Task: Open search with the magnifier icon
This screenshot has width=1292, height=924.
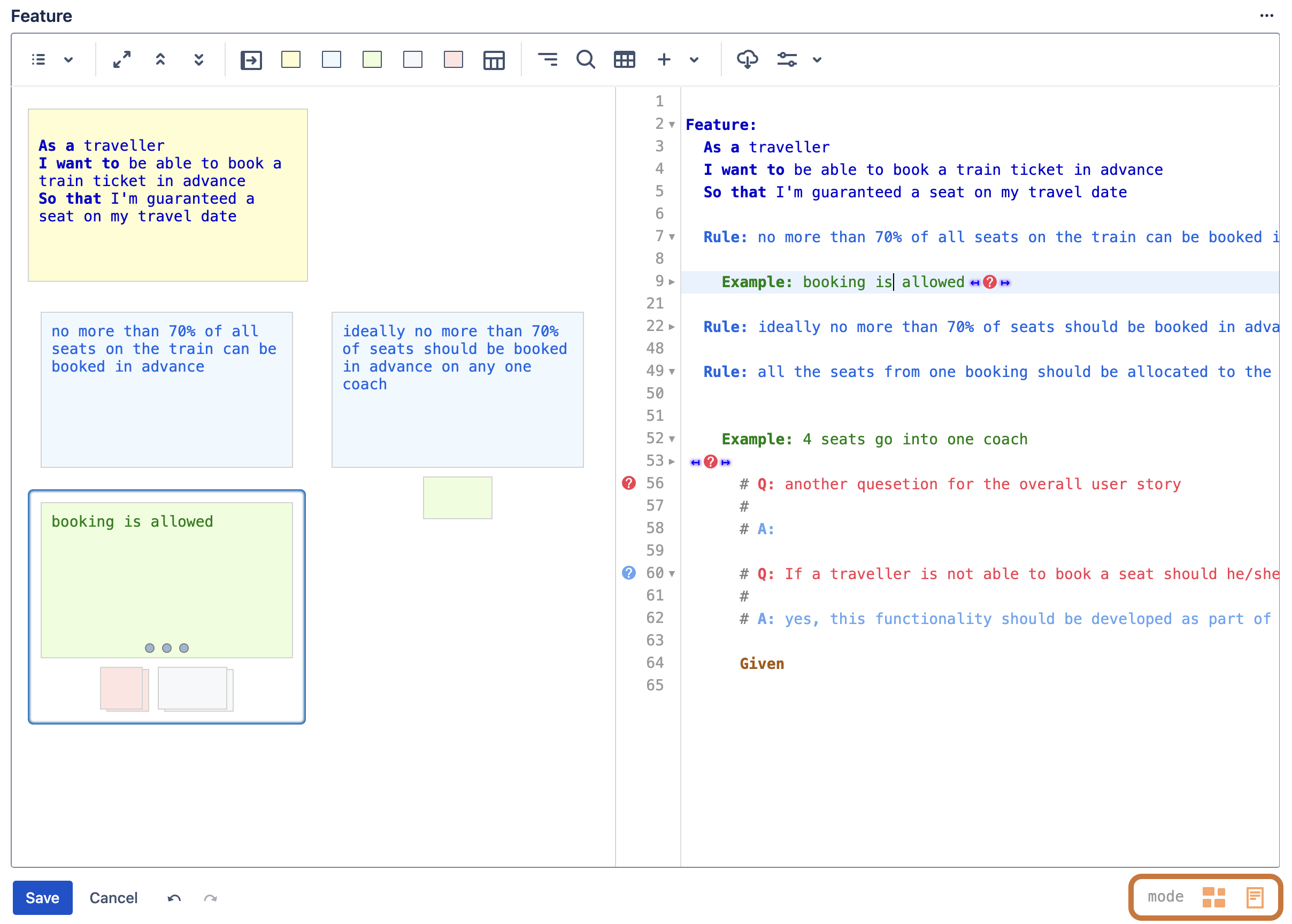Action: pyautogui.click(x=586, y=60)
